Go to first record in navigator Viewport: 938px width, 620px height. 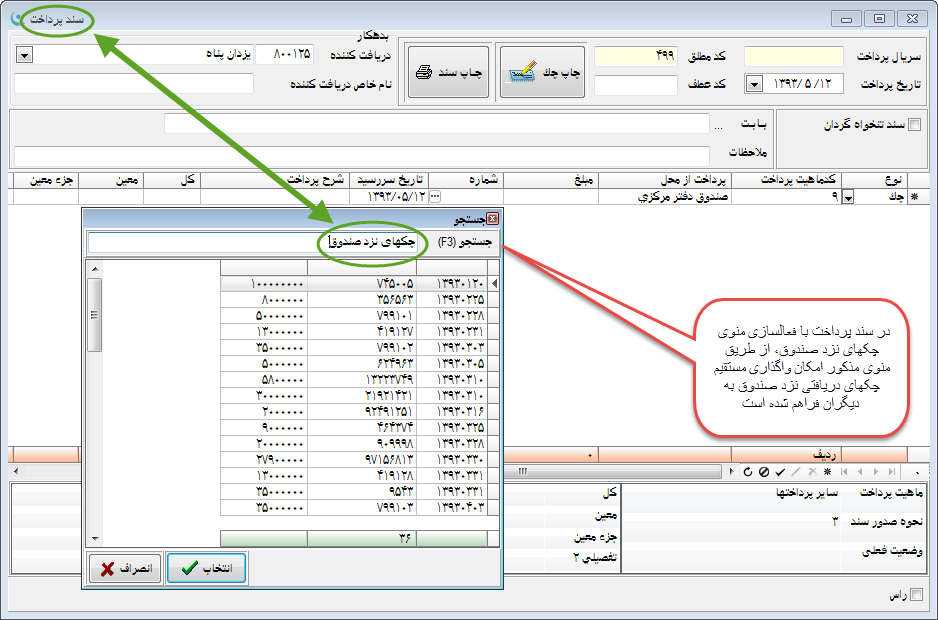(845, 471)
